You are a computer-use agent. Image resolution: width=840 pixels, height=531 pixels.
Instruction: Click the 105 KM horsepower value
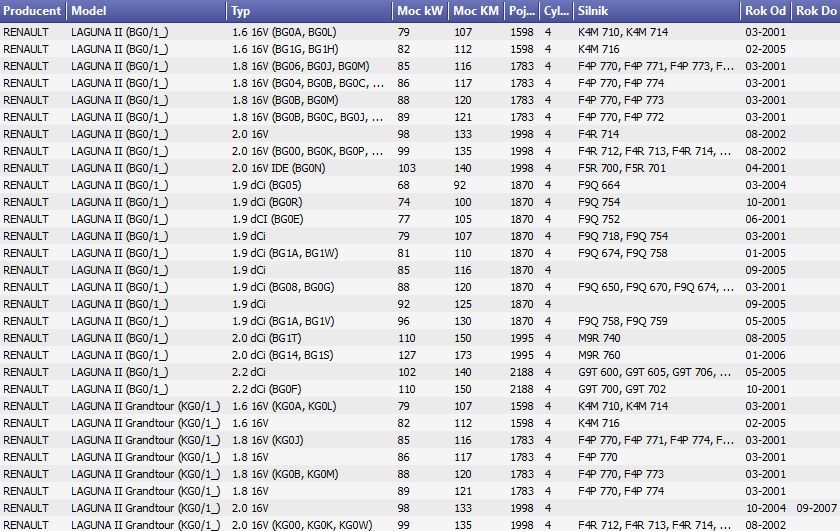(463, 219)
